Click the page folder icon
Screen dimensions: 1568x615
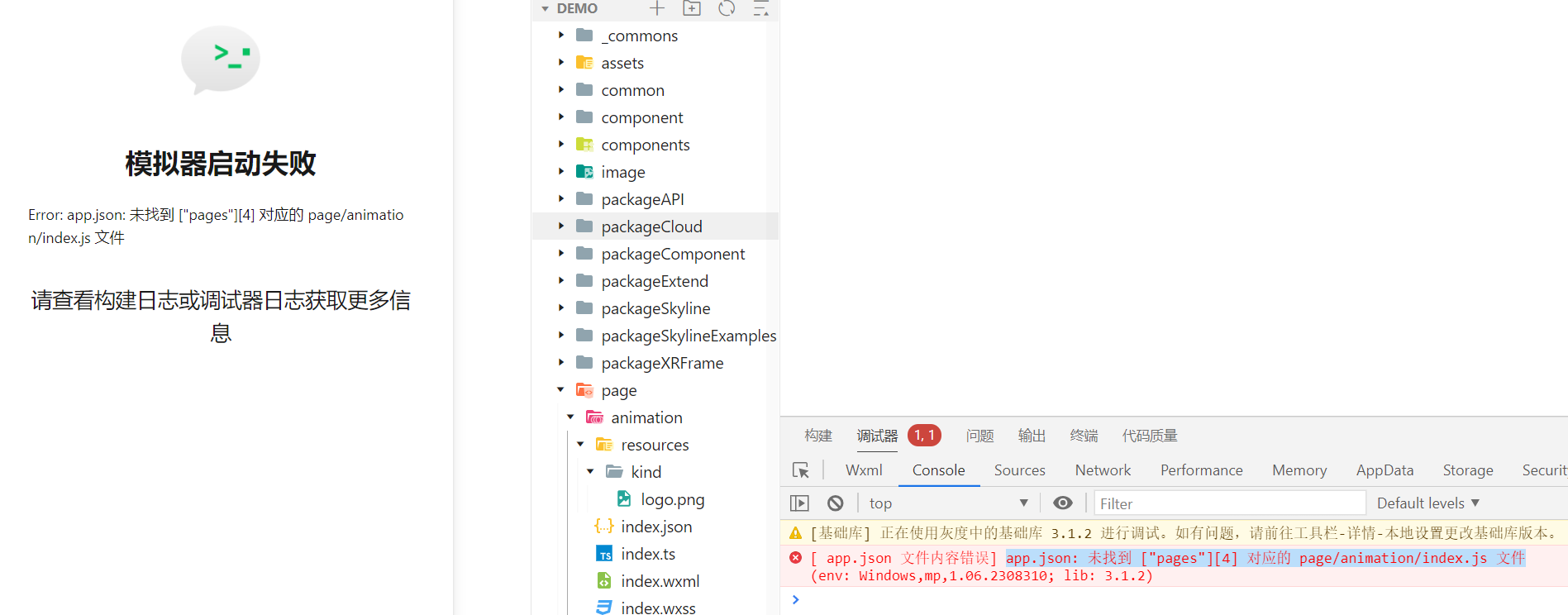tap(584, 389)
